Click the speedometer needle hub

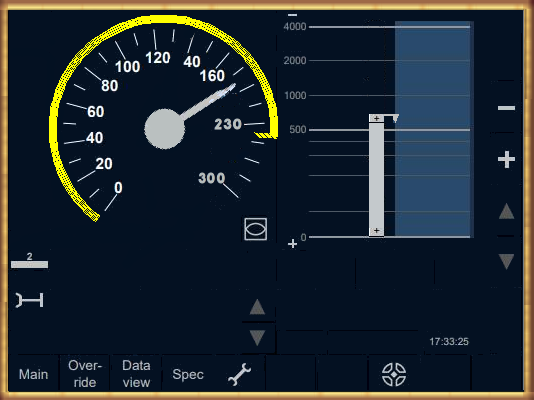click(164, 129)
